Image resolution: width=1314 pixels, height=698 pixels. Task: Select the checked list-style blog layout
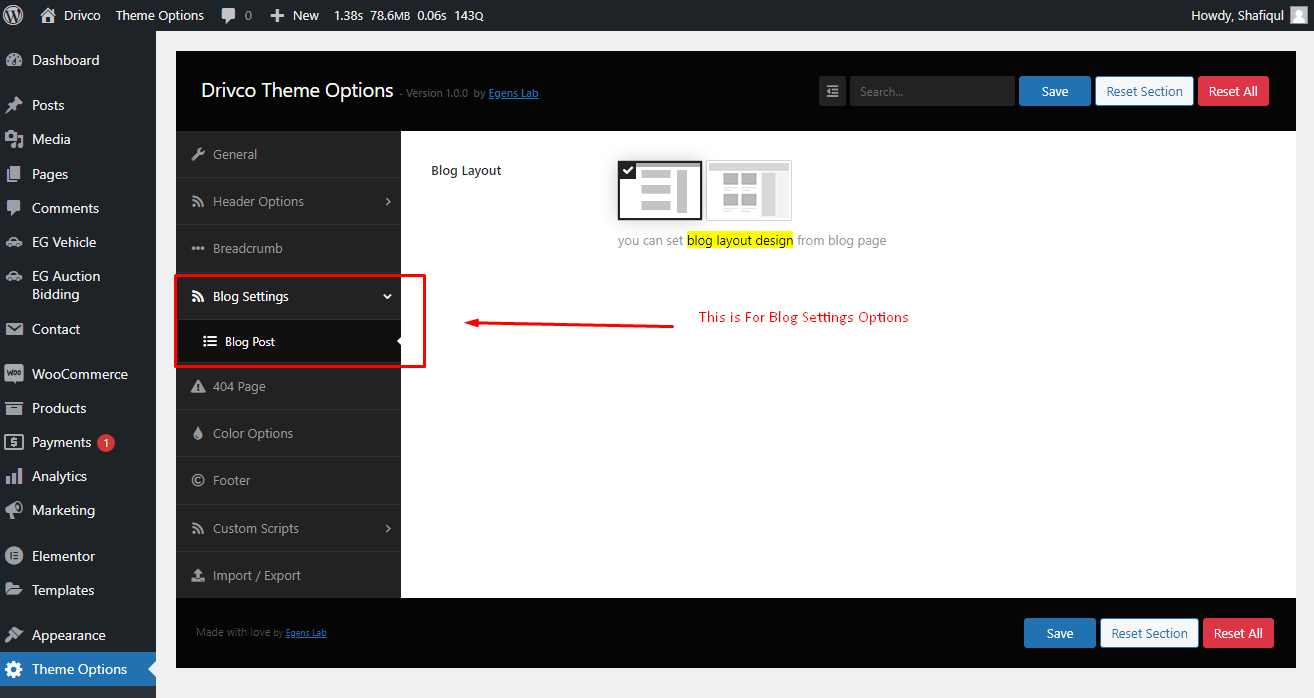(660, 190)
